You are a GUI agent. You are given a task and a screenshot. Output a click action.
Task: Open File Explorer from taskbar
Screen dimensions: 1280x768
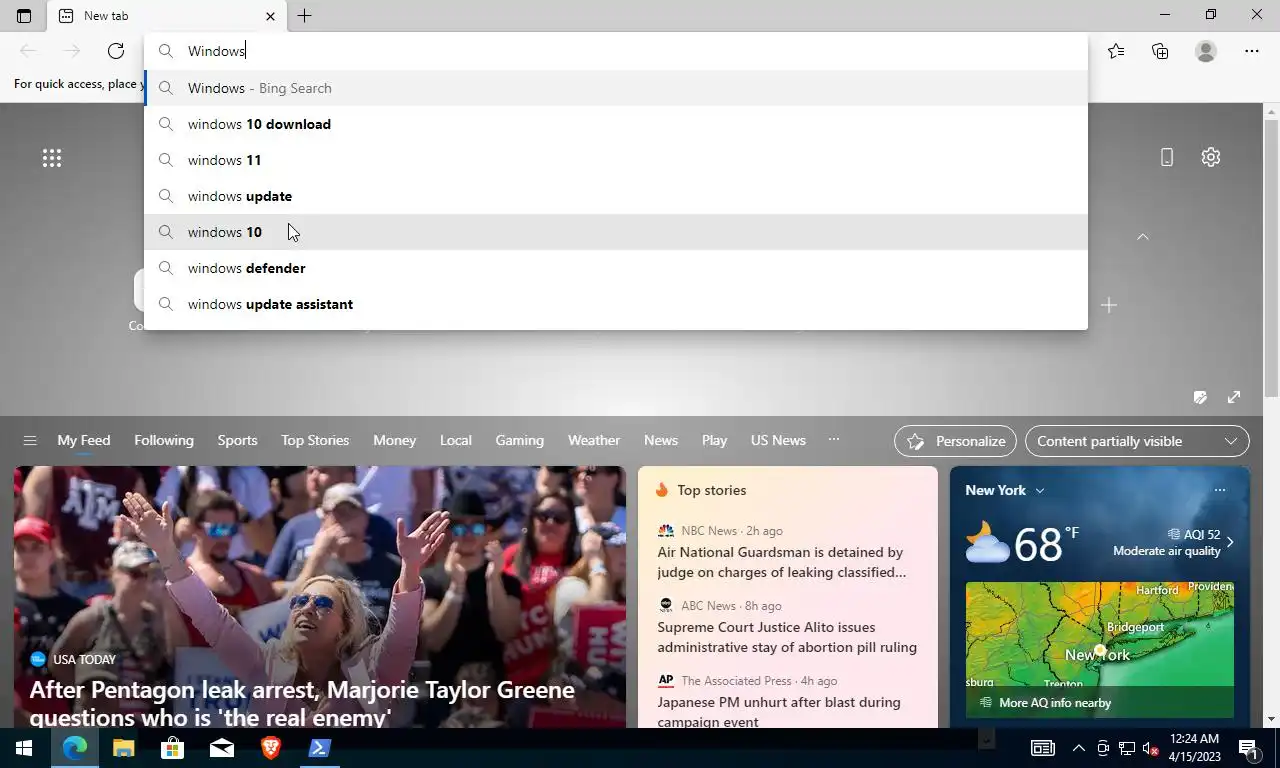point(123,748)
